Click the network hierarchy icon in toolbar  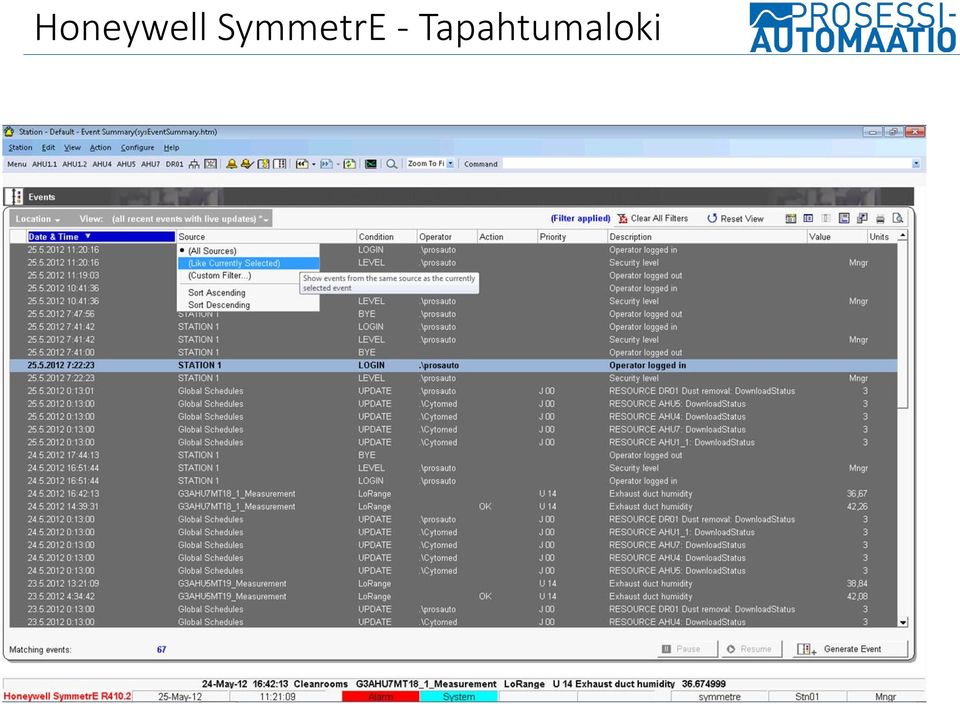pyautogui.click(x=194, y=164)
